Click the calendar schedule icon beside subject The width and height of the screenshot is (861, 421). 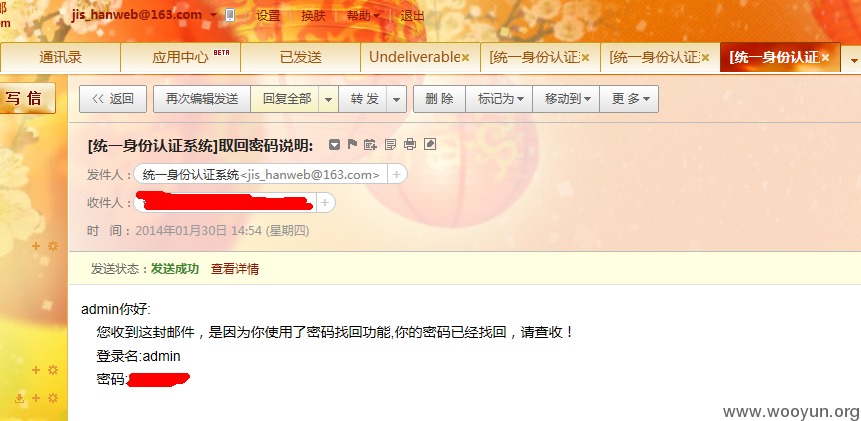(371, 144)
